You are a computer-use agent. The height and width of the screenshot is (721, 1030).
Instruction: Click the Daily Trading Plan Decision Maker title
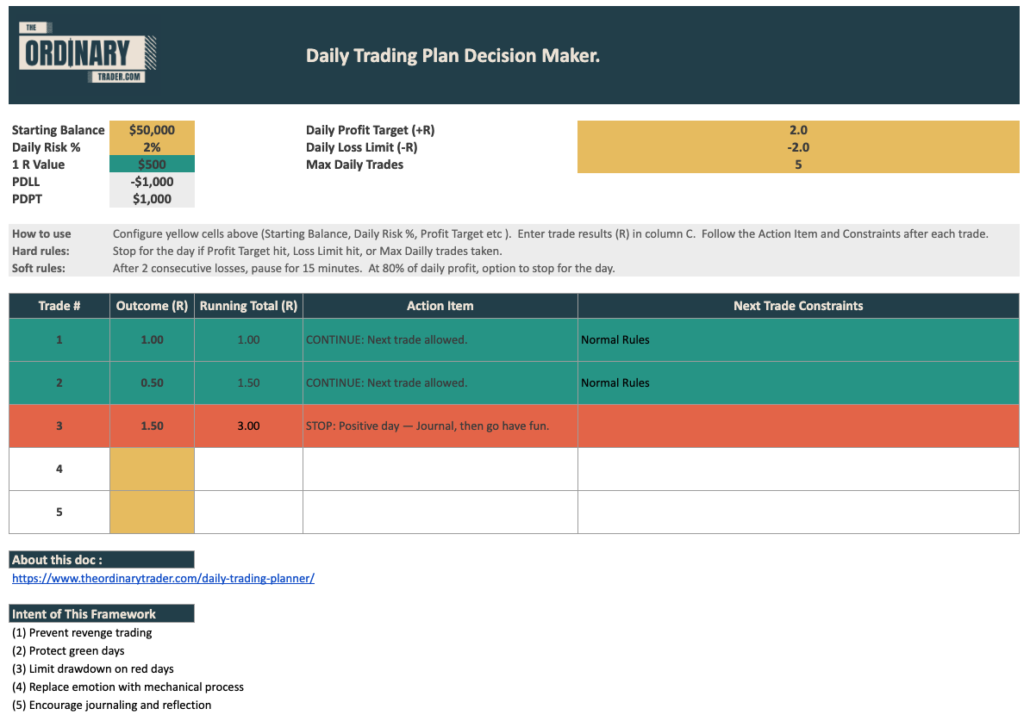[452, 56]
